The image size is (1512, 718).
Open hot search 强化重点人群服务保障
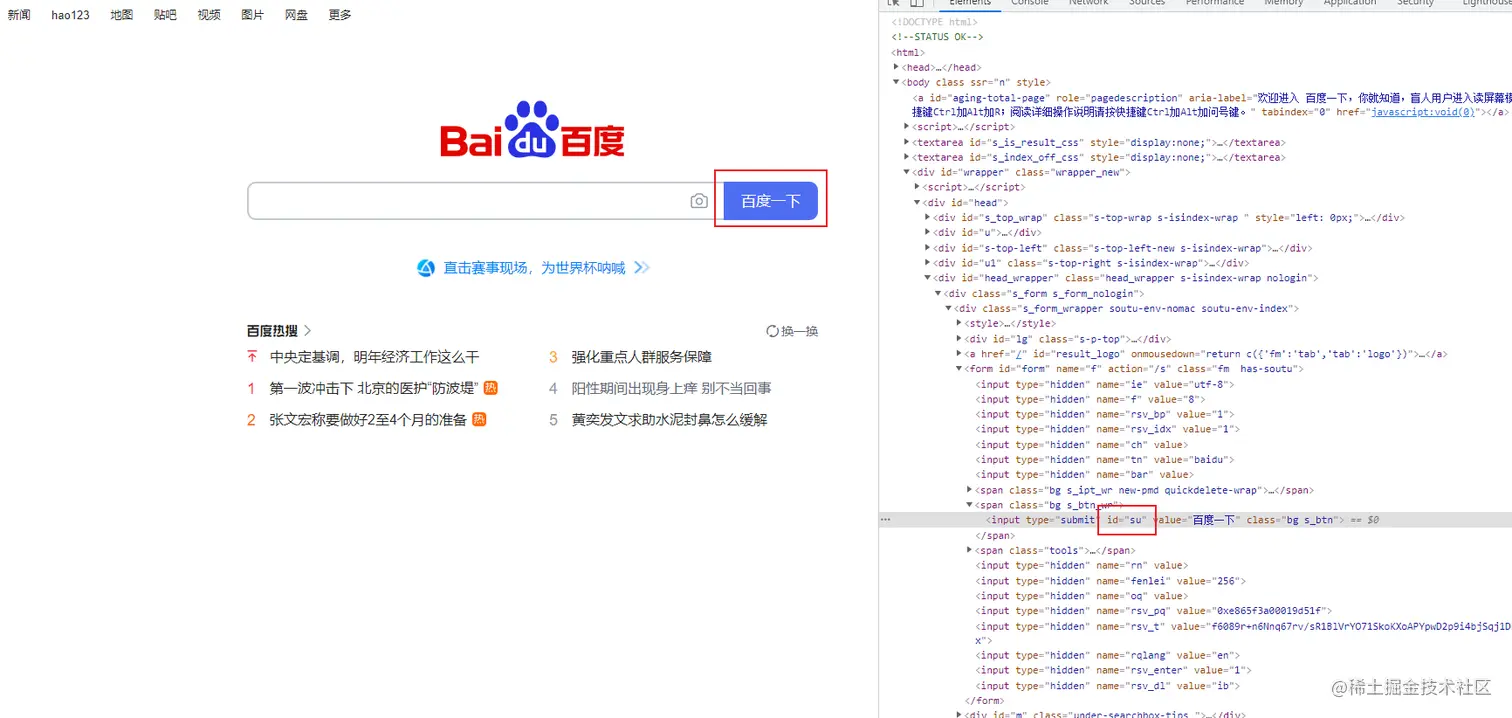pos(641,357)
